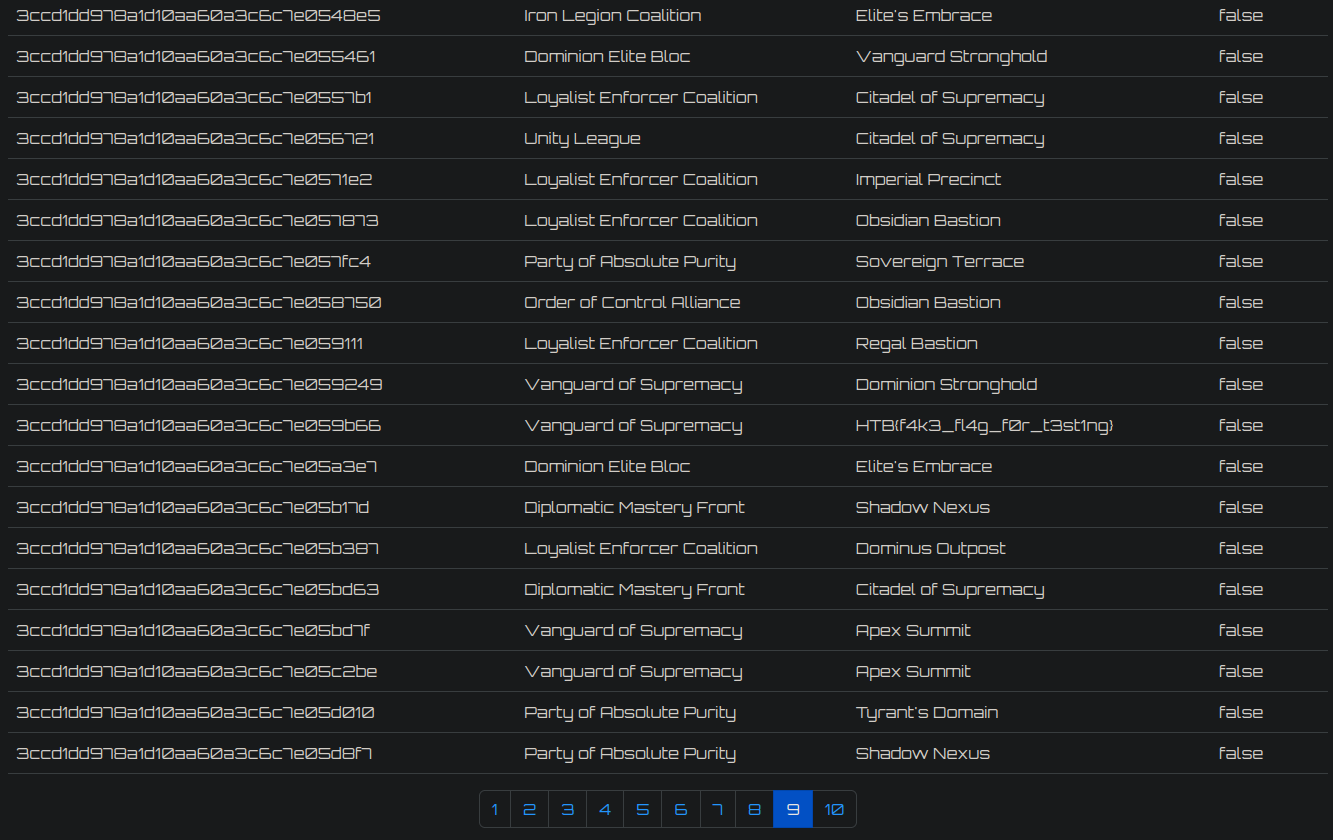The image size is (1333, 840).
Task: Click the active page 9 button
Action: [793, 809]
